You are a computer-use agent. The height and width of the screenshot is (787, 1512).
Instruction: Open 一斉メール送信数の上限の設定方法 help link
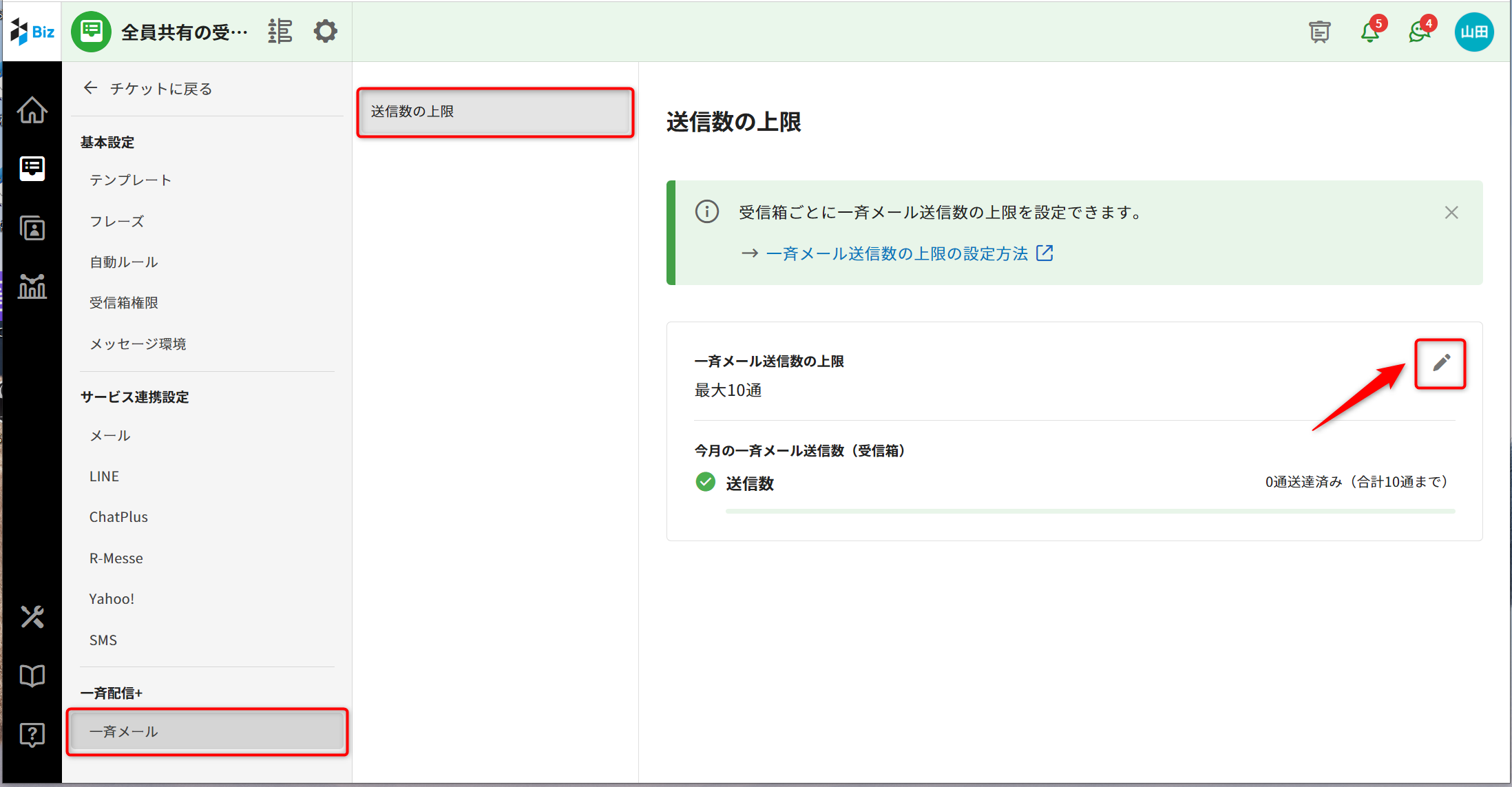click(896, 253)
